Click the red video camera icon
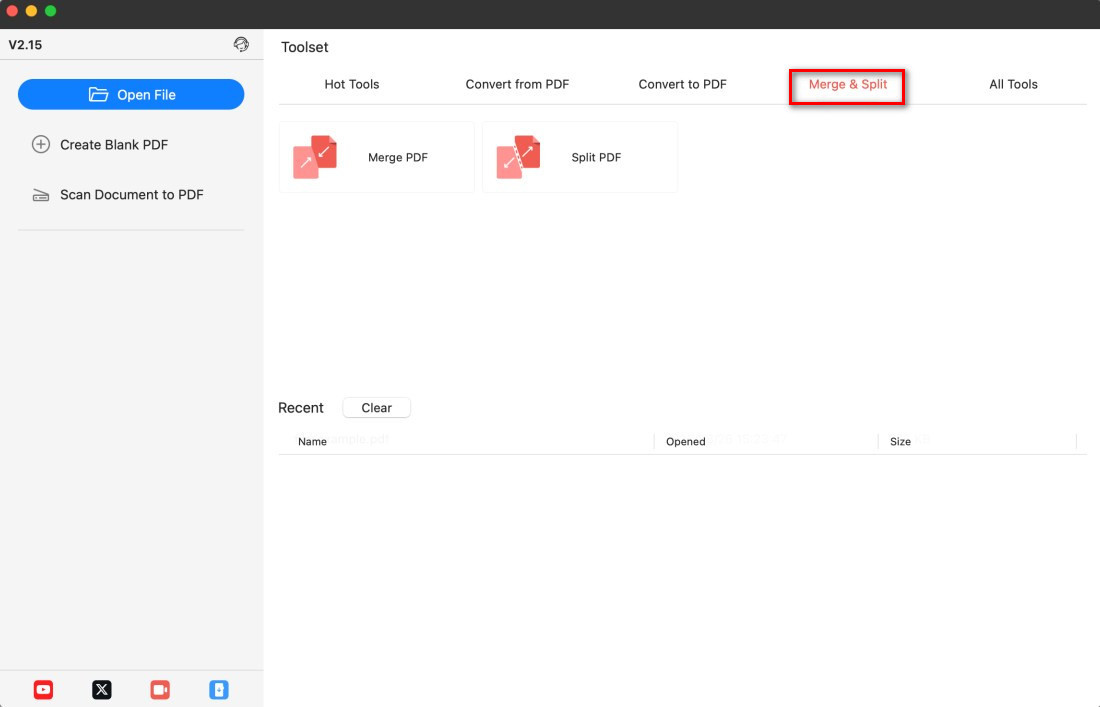The image size is (1100, 707). pyautogui.click(x=160, y=689)
